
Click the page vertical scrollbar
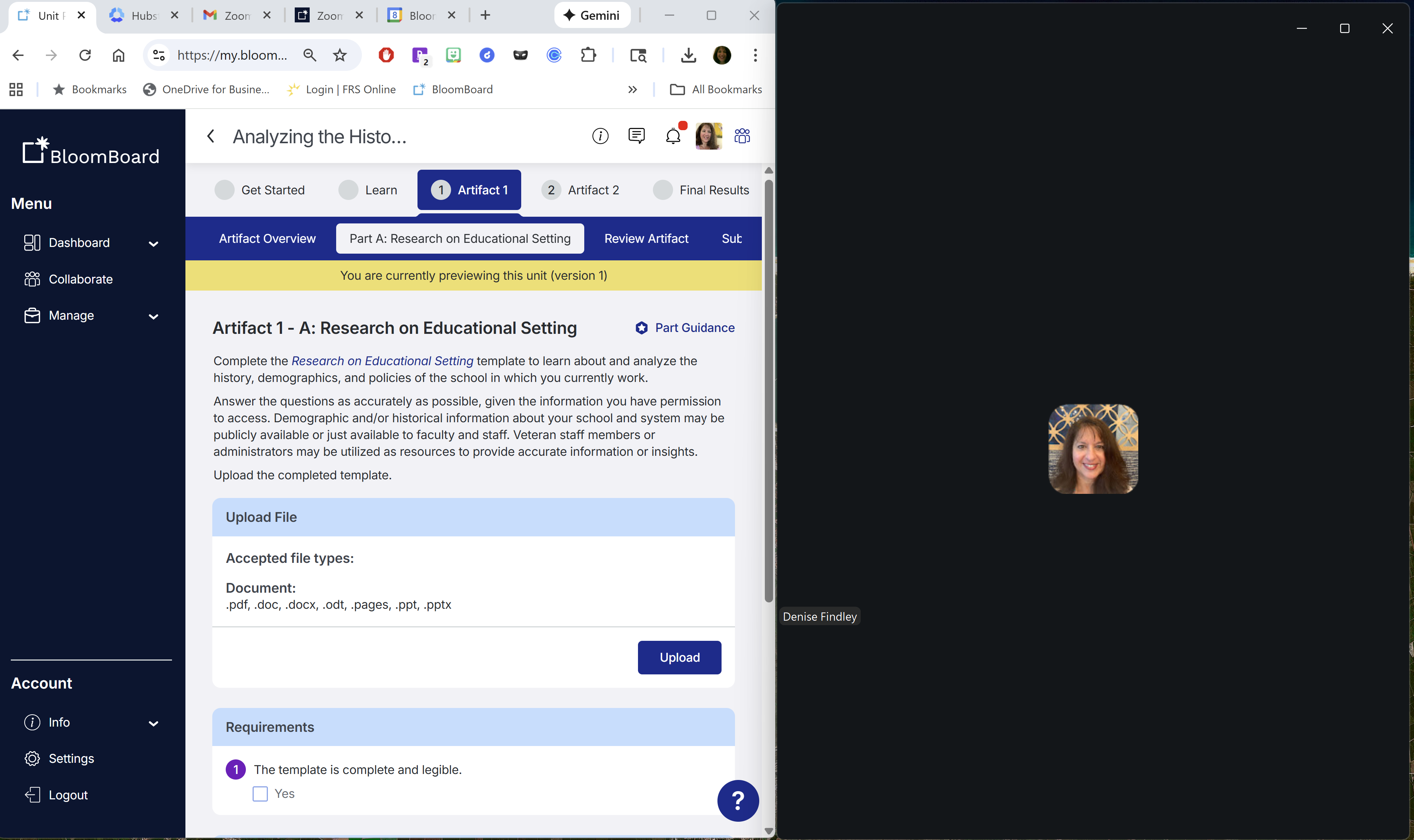click(x=768, y=391)
